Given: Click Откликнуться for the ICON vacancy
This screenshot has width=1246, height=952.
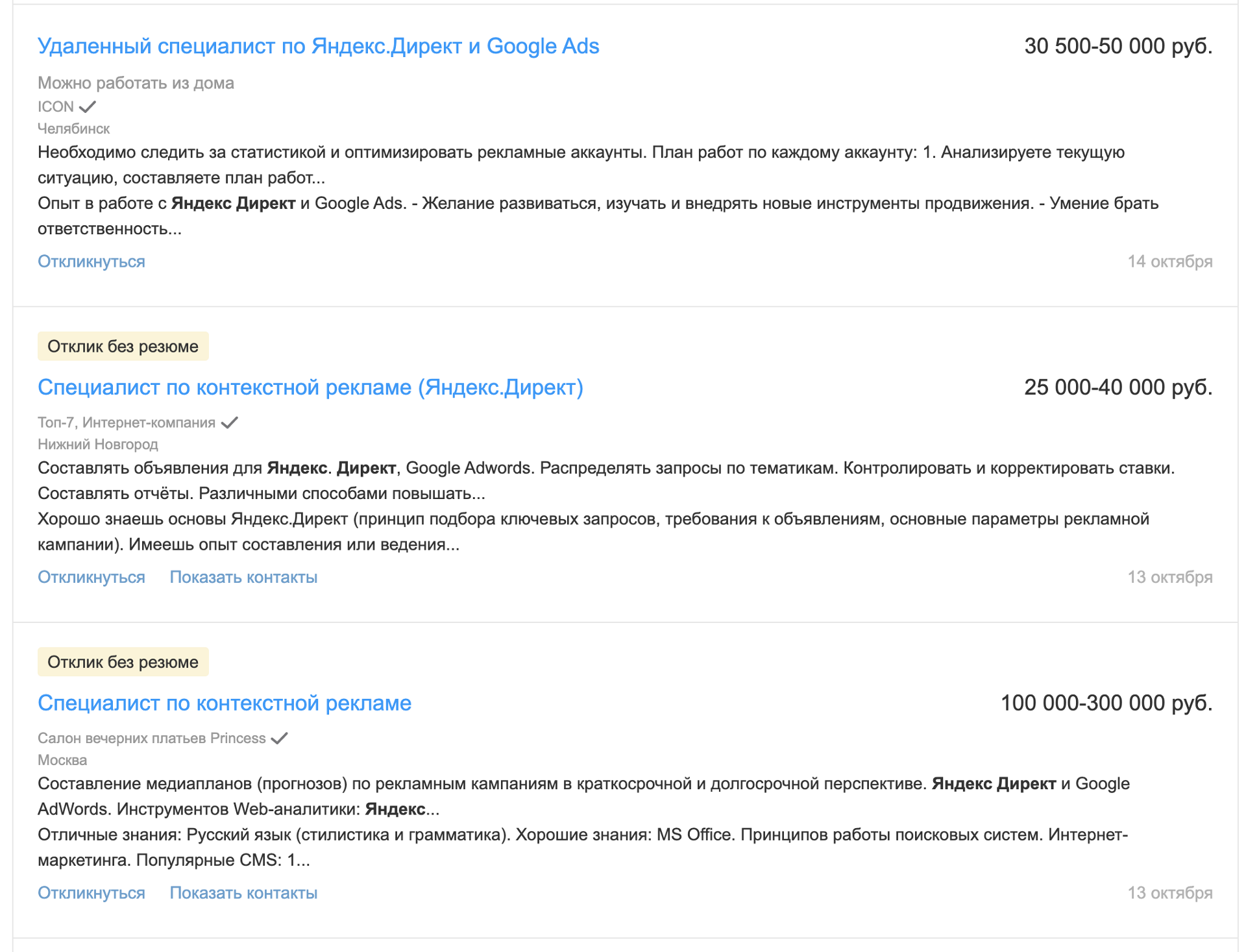Looking at the screenshot, I should click(92, 262).
